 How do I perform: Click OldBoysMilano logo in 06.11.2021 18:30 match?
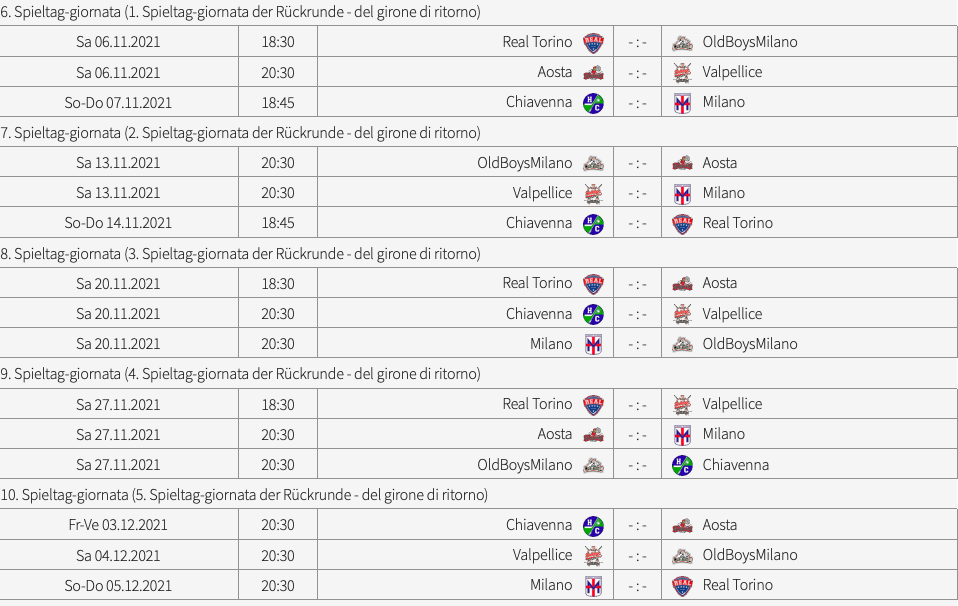[x=682, y=42]
